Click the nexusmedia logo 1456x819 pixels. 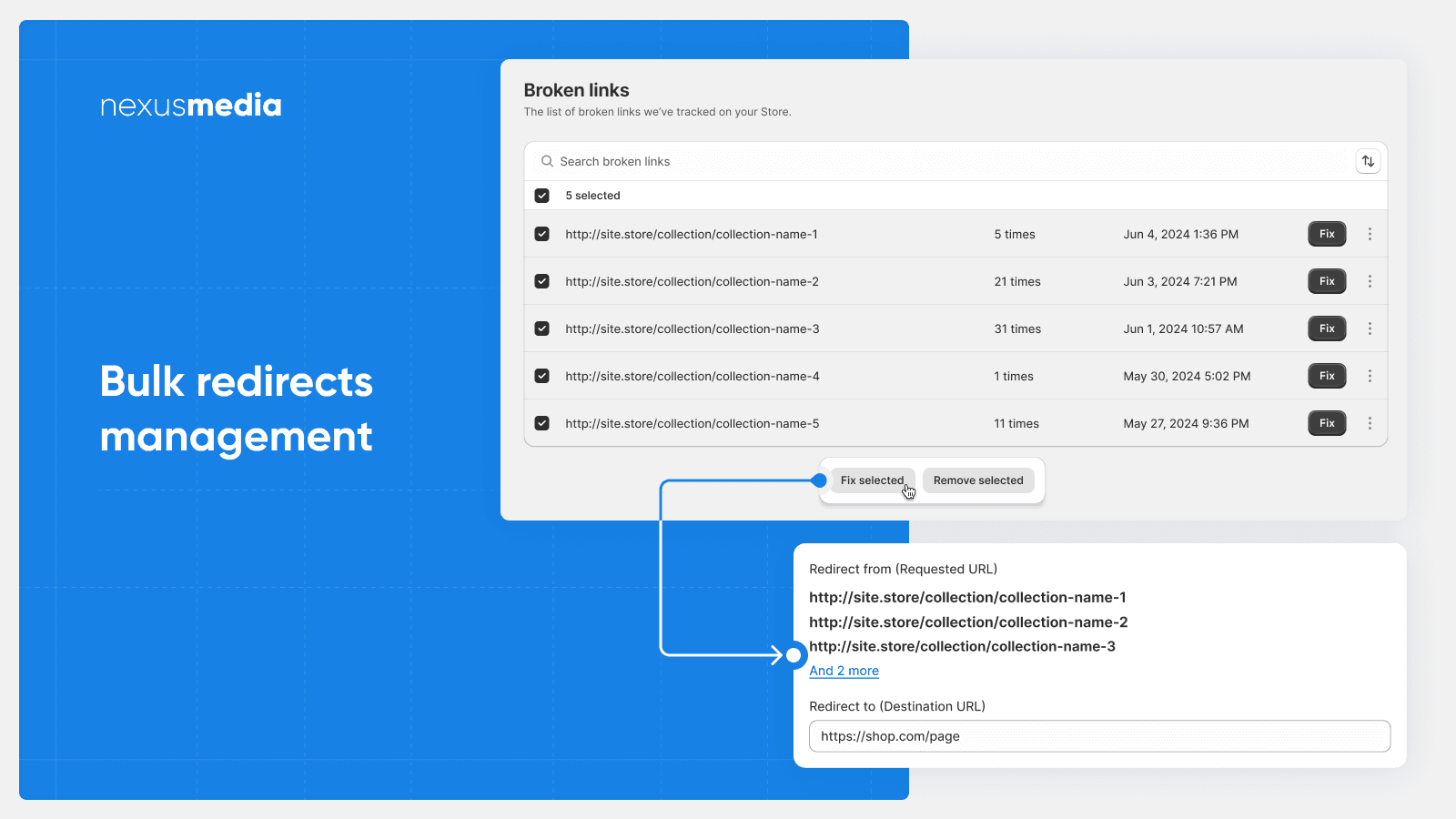tap(191, 106)
